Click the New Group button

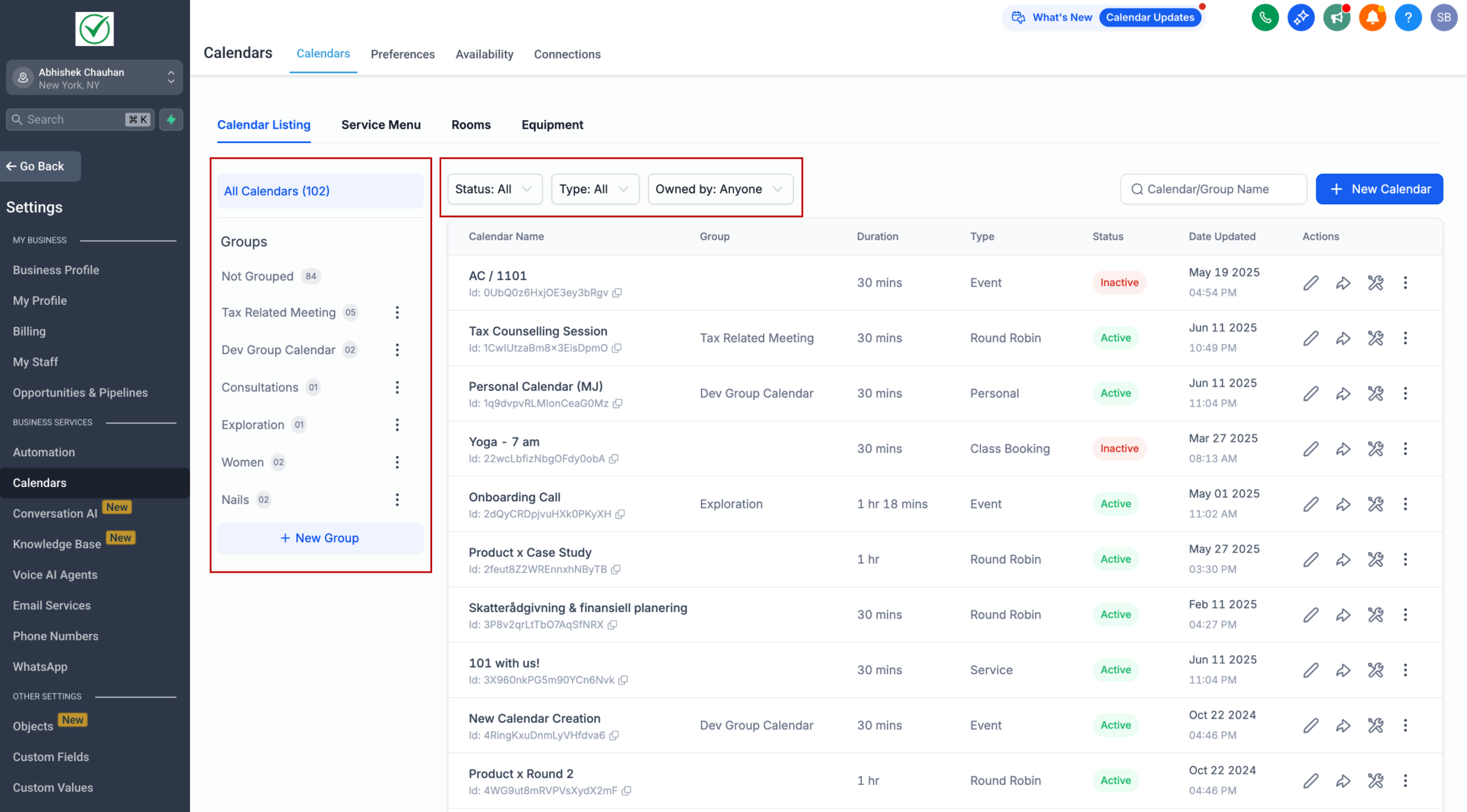[x=320, y=538]
